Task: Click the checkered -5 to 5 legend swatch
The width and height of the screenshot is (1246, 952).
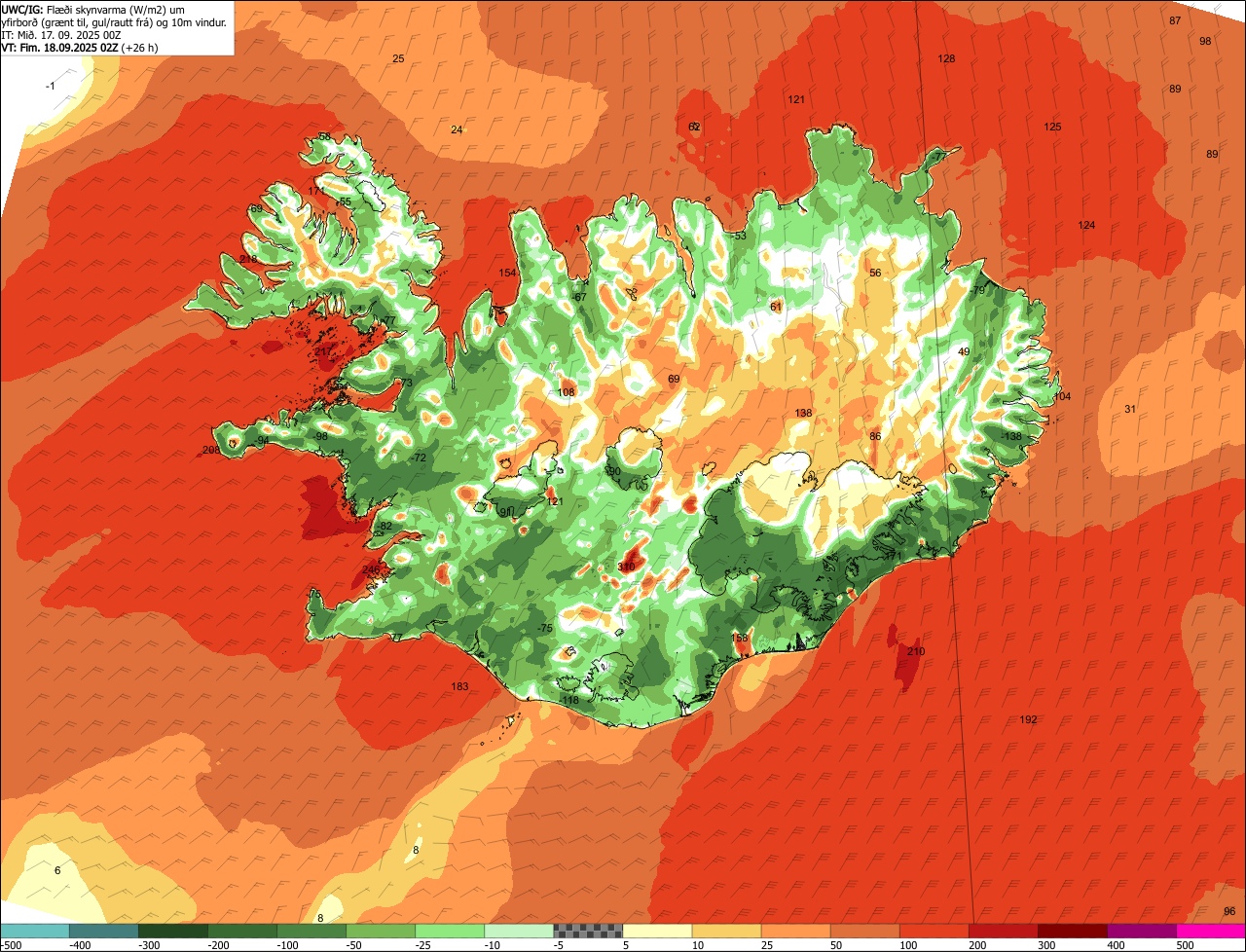Action: coord(588,931)
